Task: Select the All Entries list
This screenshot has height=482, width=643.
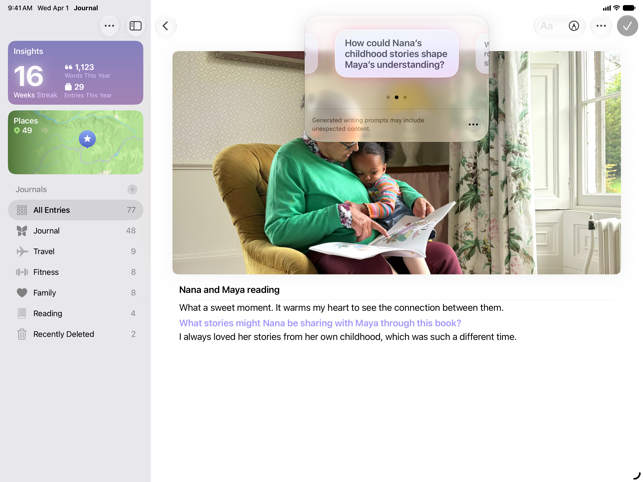Action: [x=75, y=210]
